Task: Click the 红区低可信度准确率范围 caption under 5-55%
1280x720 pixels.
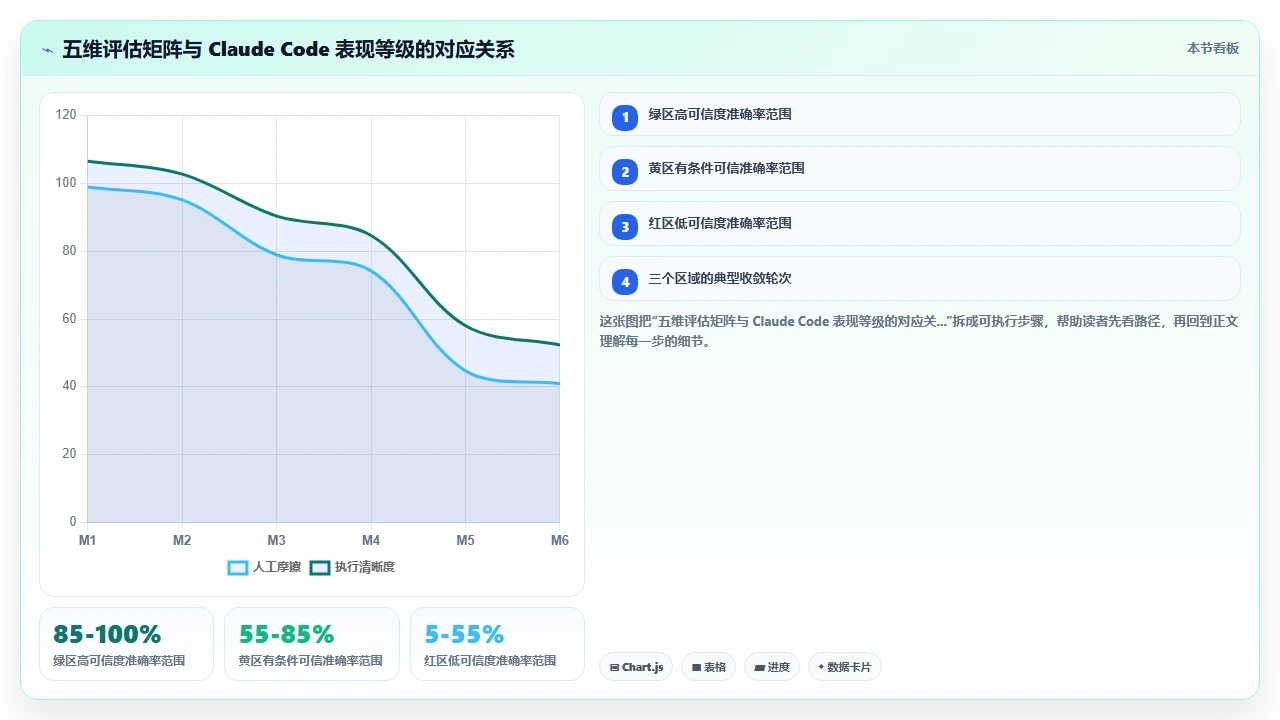Action: pos(490,661)
